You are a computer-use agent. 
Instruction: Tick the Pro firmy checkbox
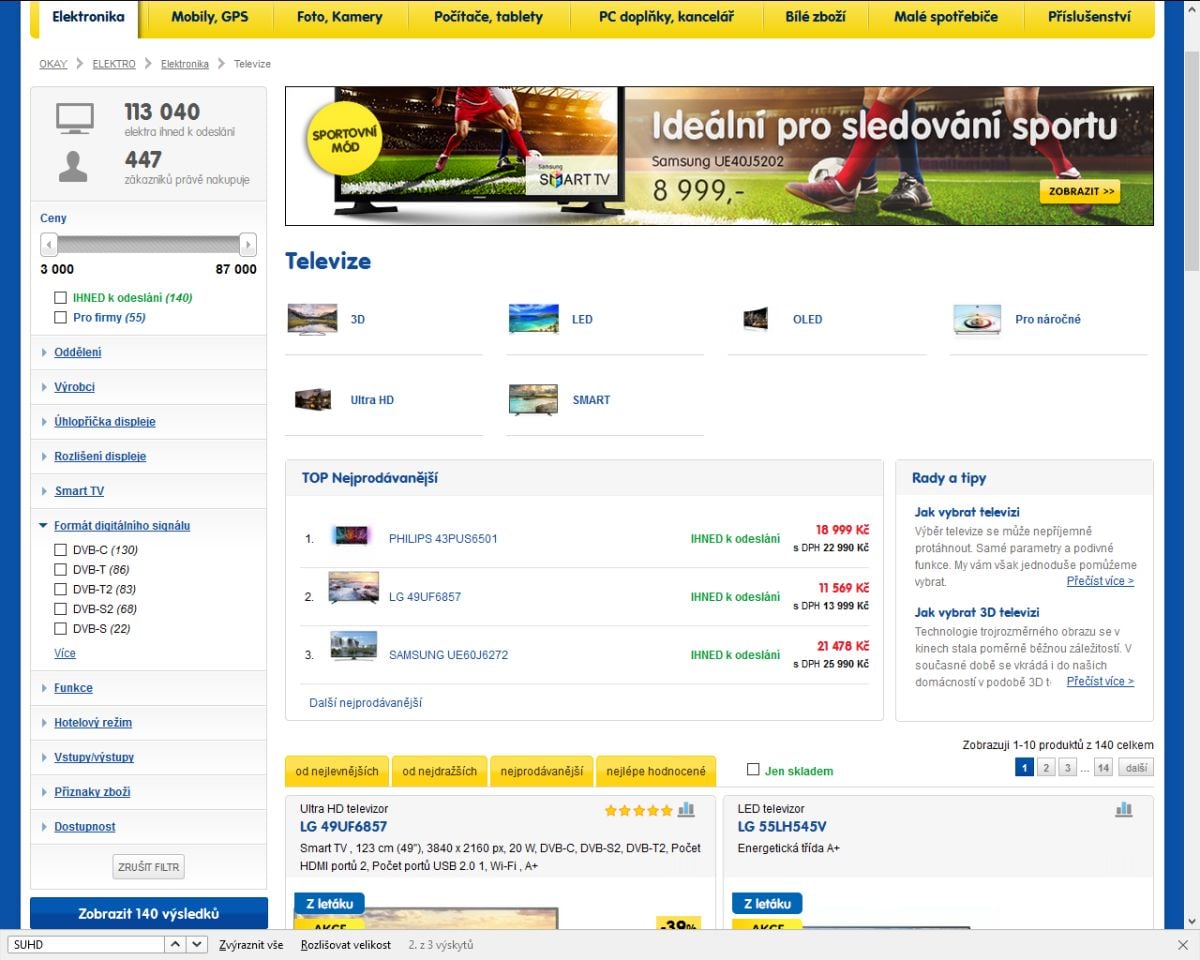click(61, 318)
